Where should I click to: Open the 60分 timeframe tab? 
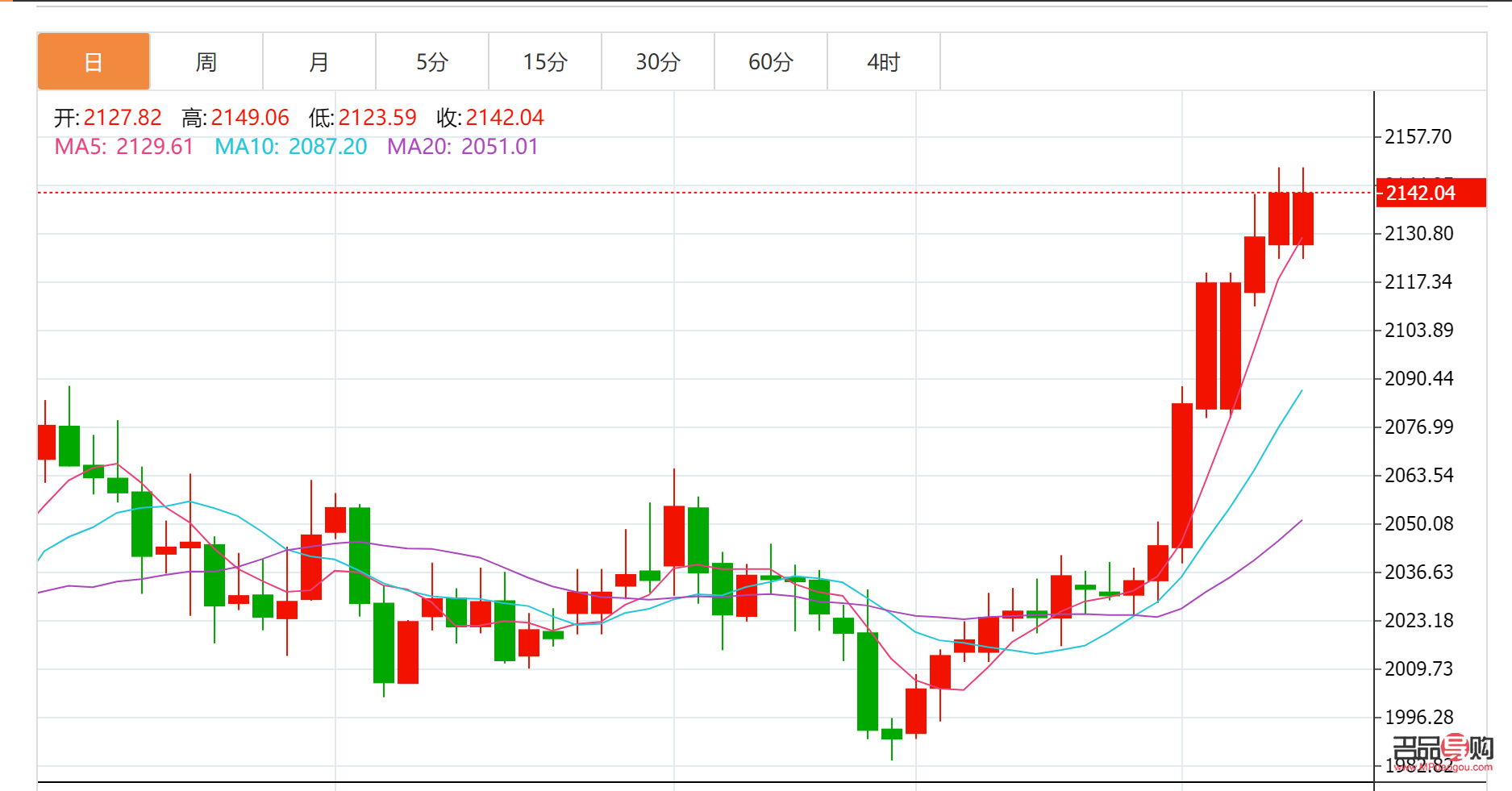coord(771,61)
